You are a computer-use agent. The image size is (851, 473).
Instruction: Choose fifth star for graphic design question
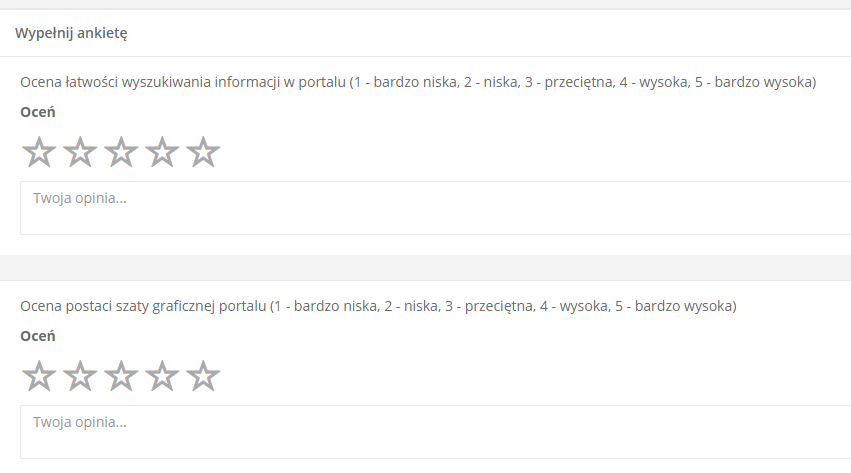[203, 376]
